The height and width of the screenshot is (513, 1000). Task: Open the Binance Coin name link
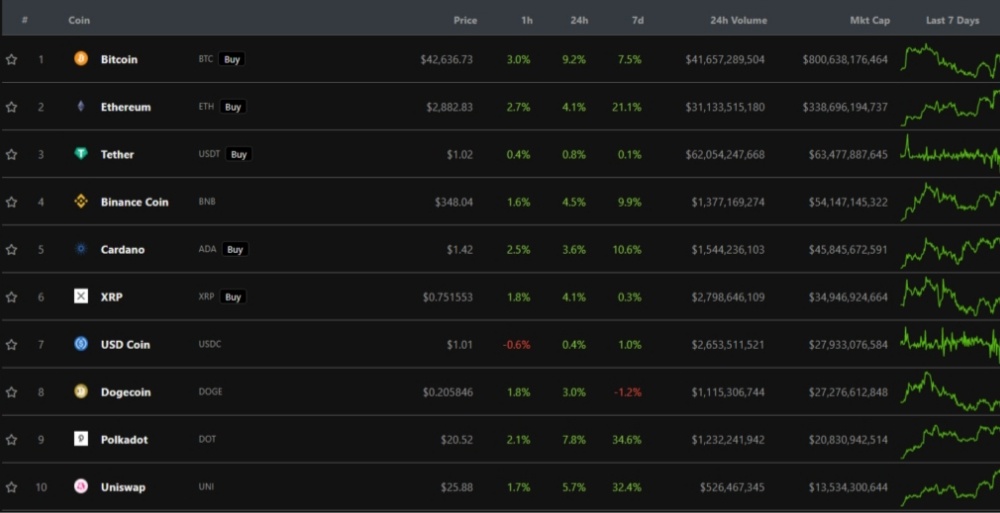tap(135, 202)
